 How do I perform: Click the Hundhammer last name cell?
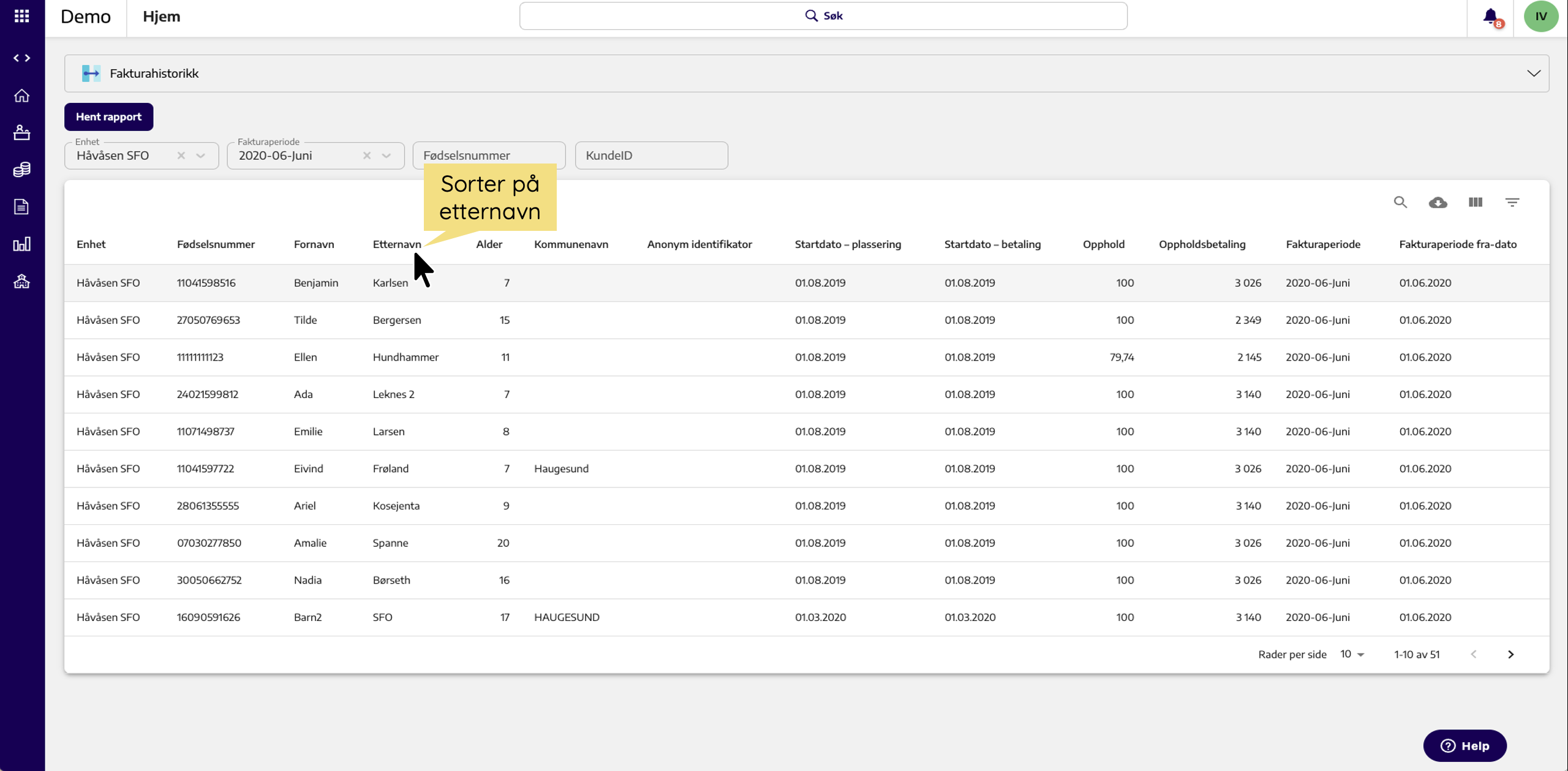pyautogui.click(x=405, y=357)
